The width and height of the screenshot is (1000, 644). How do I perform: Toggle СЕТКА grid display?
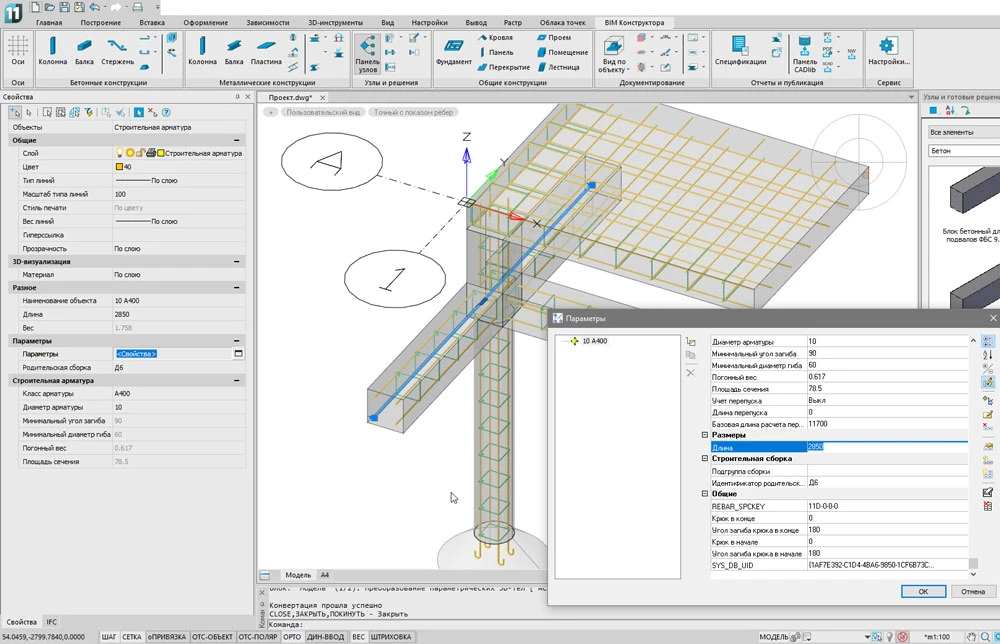[132, 636]
